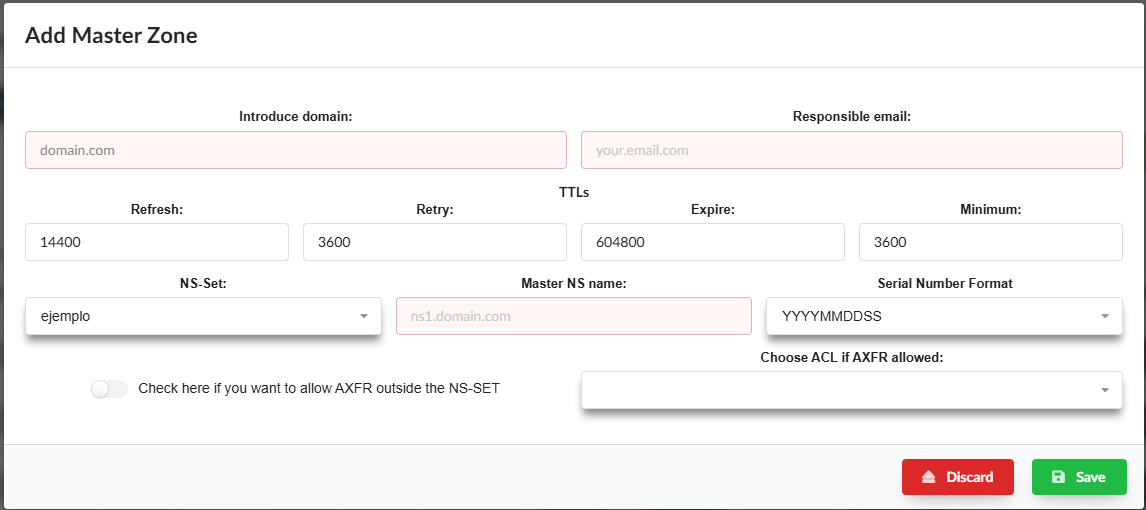Click the caret arrow in the NS-Set selector
This screenshot has width=1146, height=510.
click(363, 316)
